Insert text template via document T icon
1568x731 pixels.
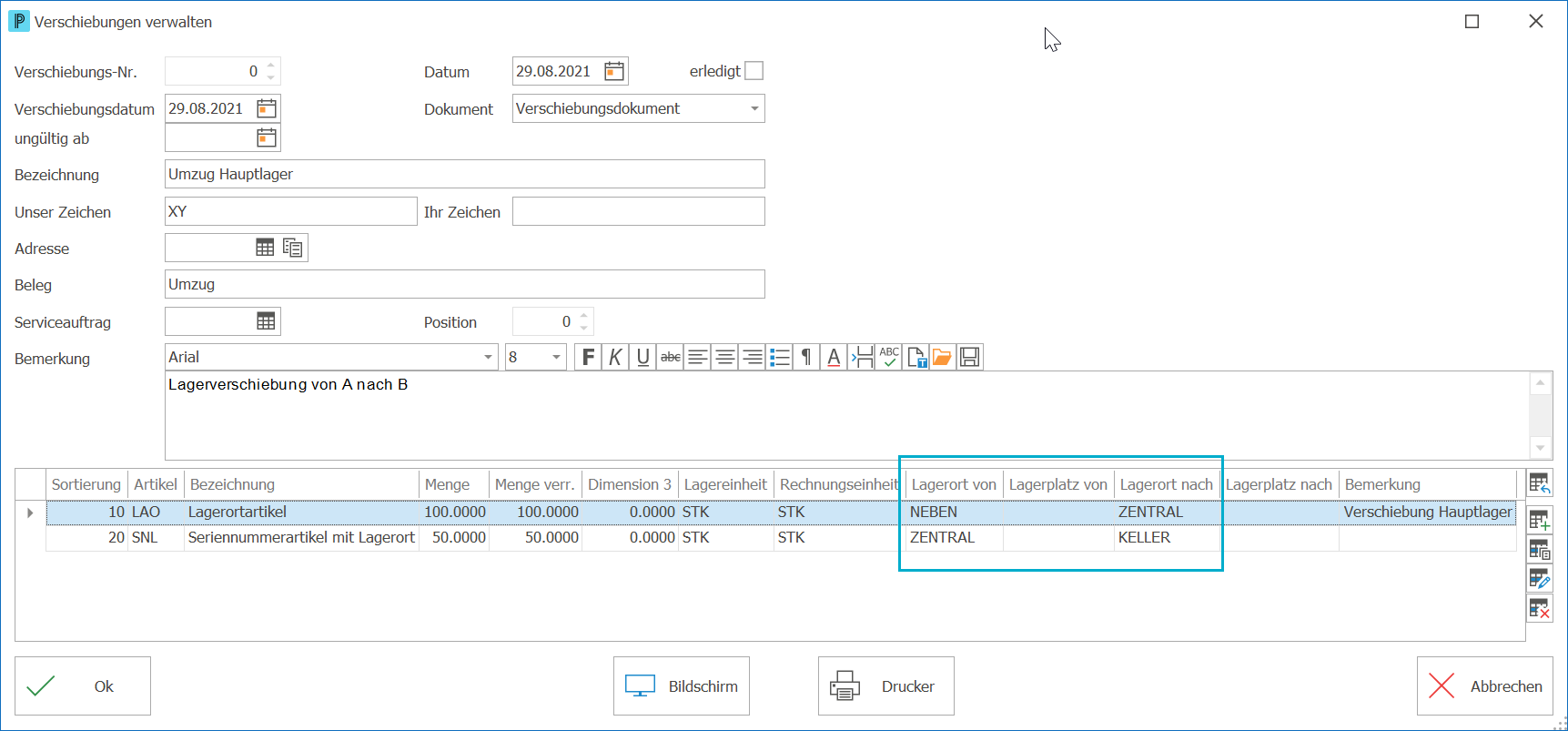coord(916,357)
